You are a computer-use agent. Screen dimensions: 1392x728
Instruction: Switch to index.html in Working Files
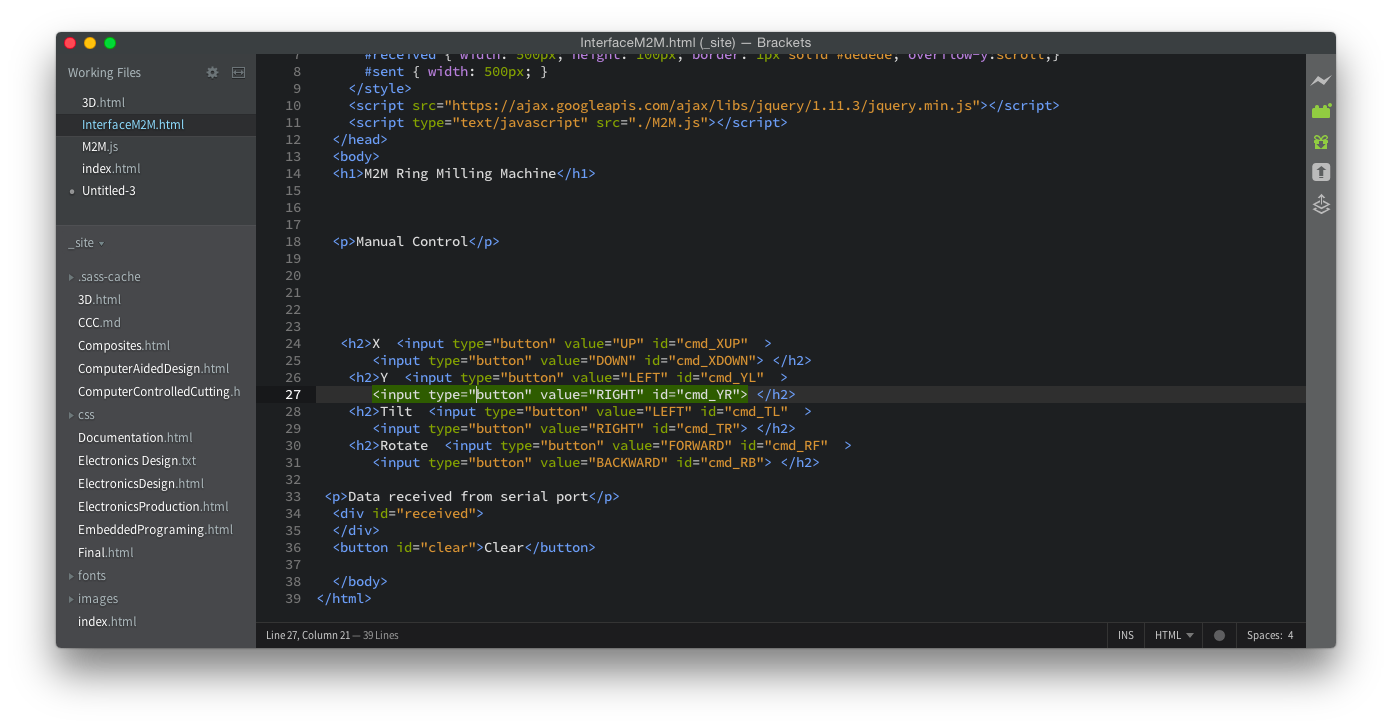tap(111, 169)
